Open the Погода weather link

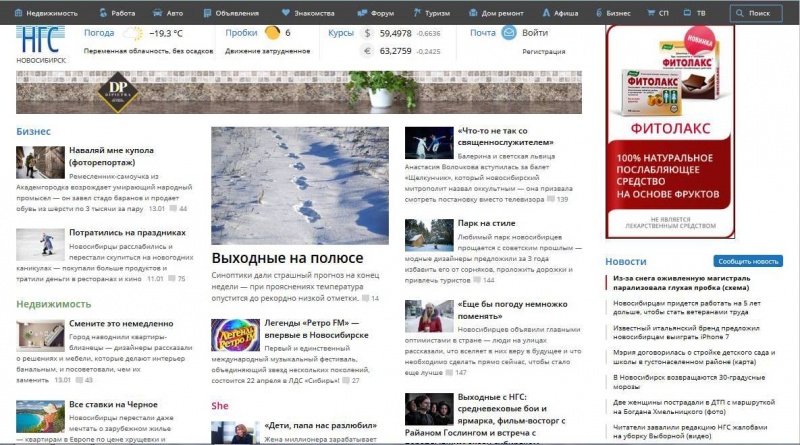click(x=99, y=33)
